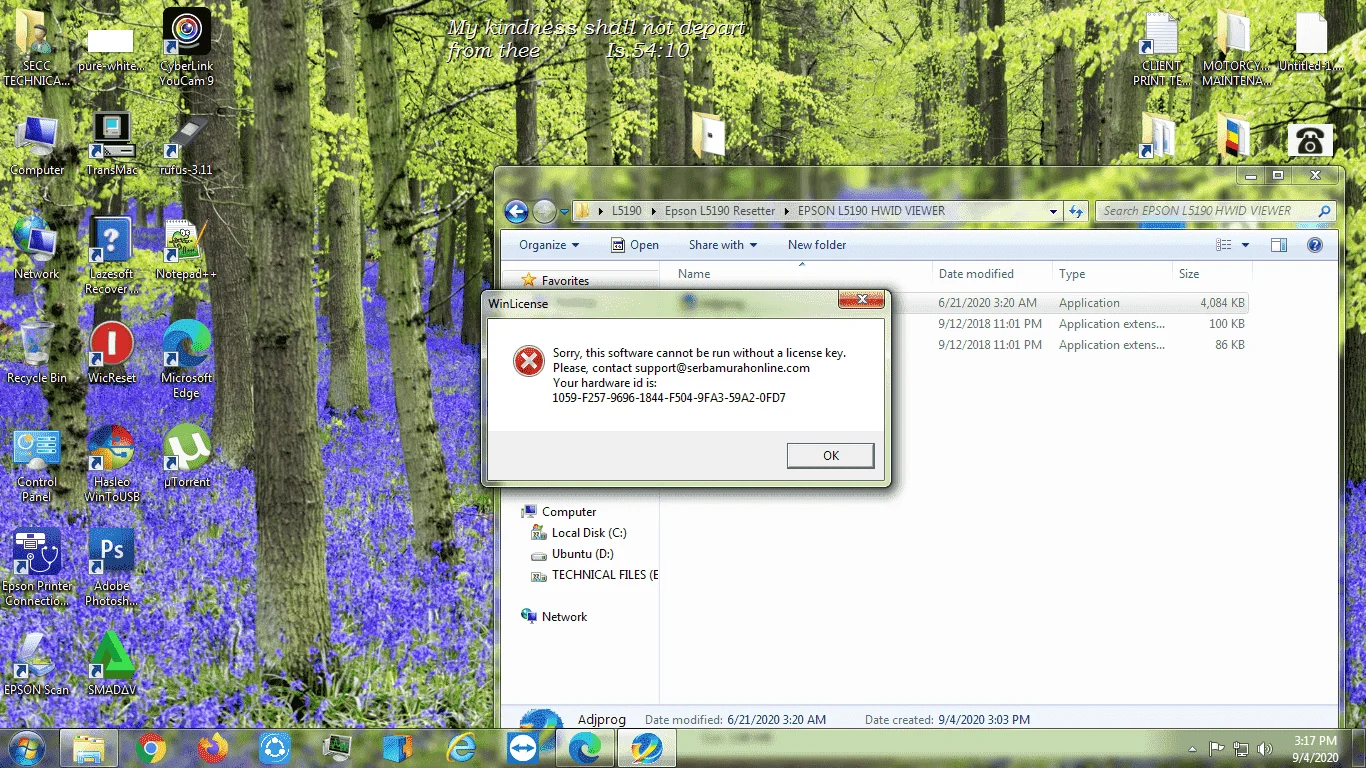Image resolution: width=1366 pixels, height=768 pixels.
Task: Click the 4,084 KB file size cell
Action: pos(1222,303)
